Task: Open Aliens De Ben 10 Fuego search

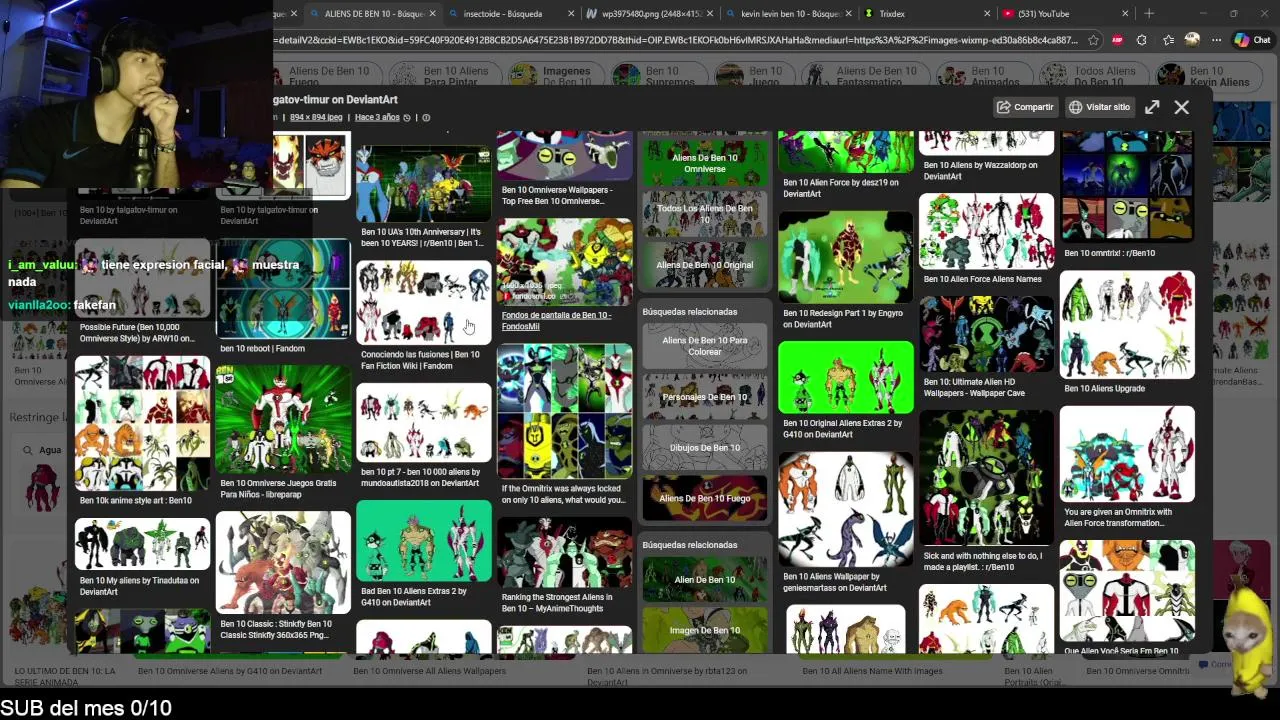Action: 705,498
